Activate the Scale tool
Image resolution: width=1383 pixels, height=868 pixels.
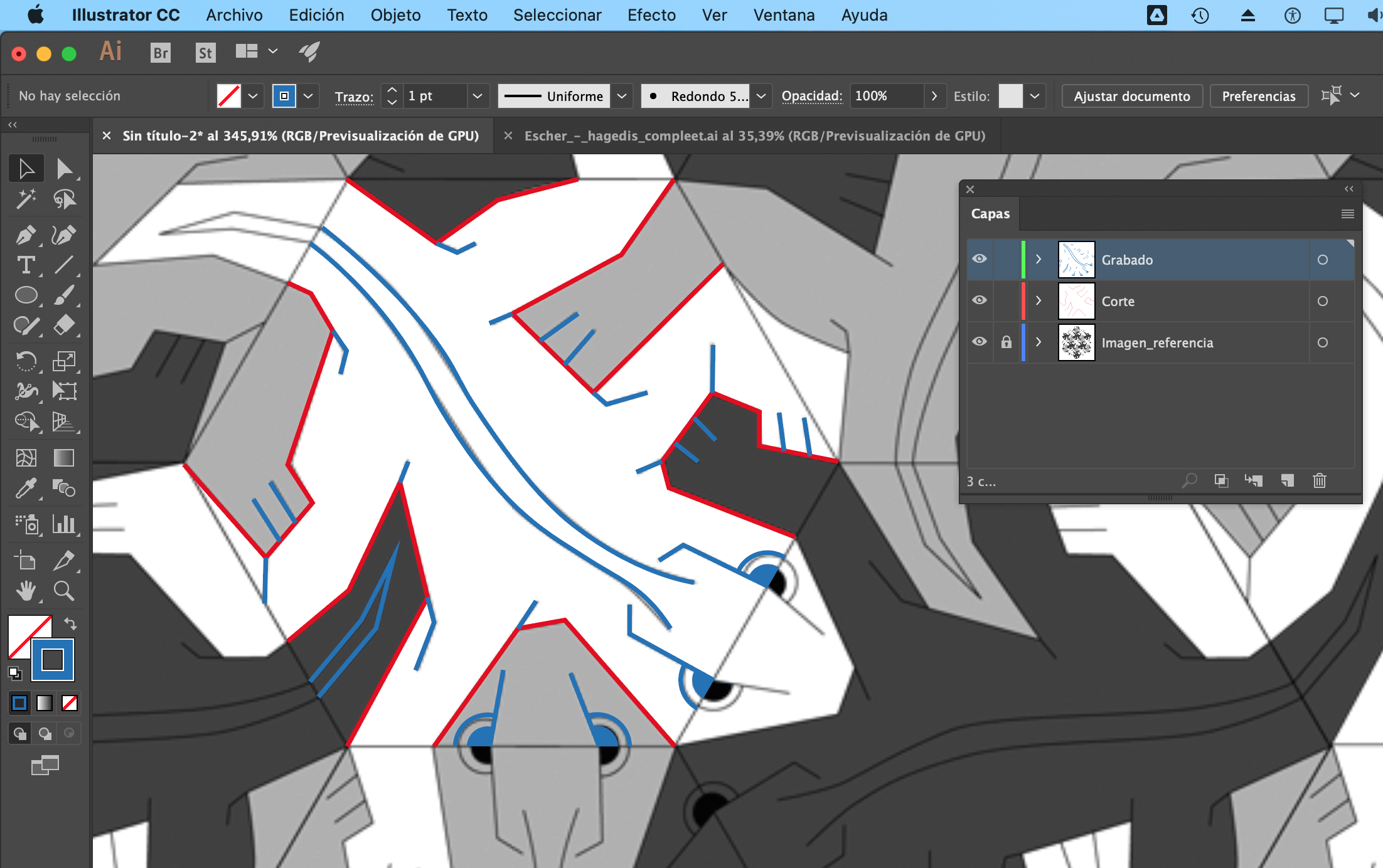pos(64,361)
